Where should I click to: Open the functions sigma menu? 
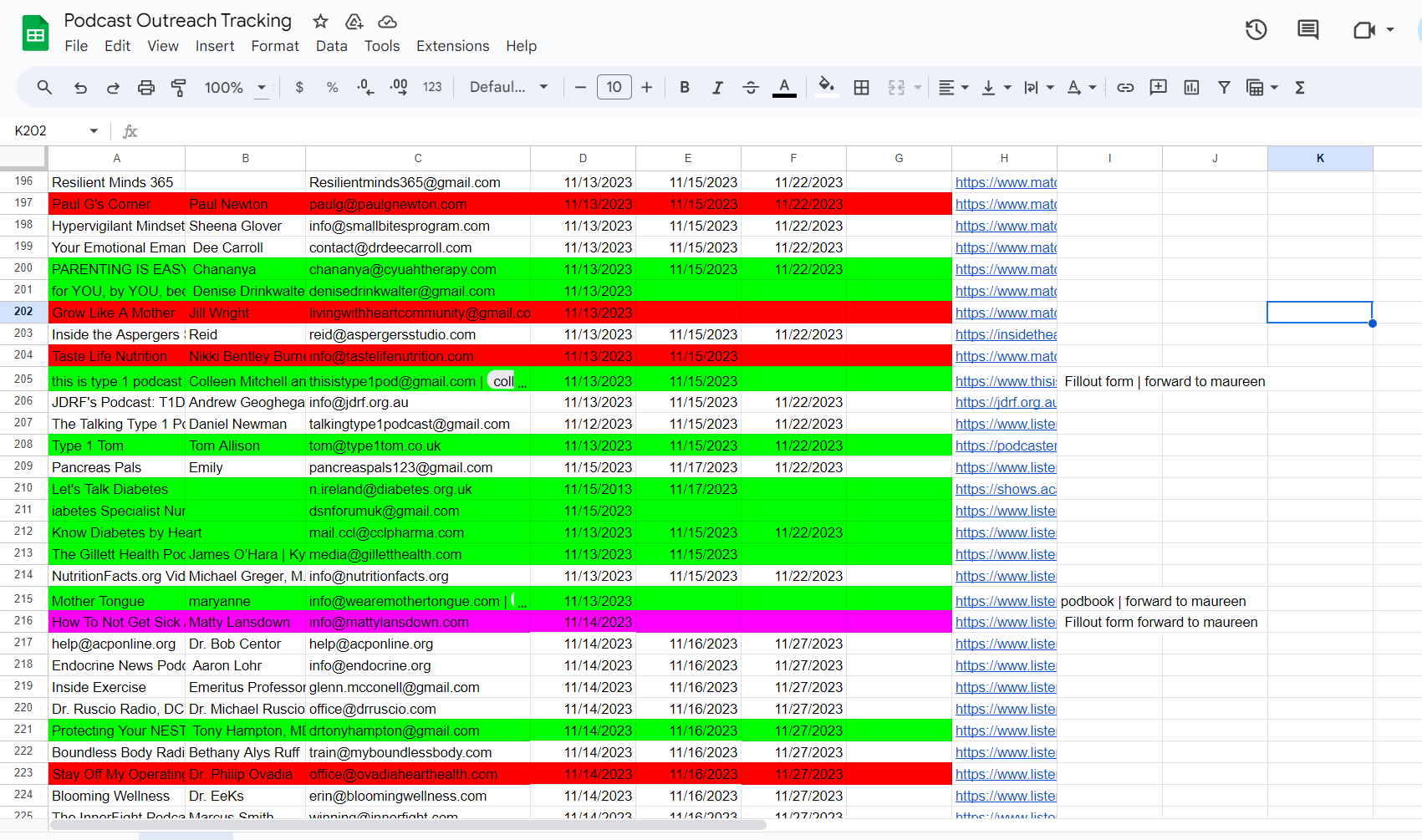coord(1300,87)
